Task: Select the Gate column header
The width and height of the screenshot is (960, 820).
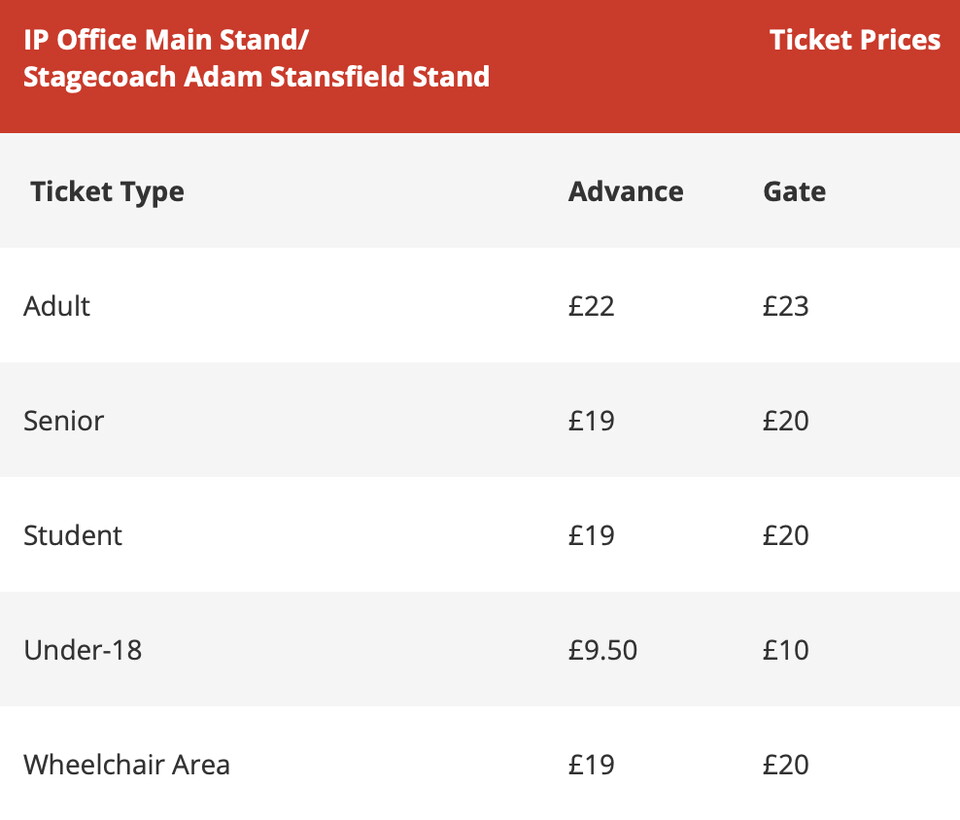Action: pyautogui.click(x=794, y=191)
